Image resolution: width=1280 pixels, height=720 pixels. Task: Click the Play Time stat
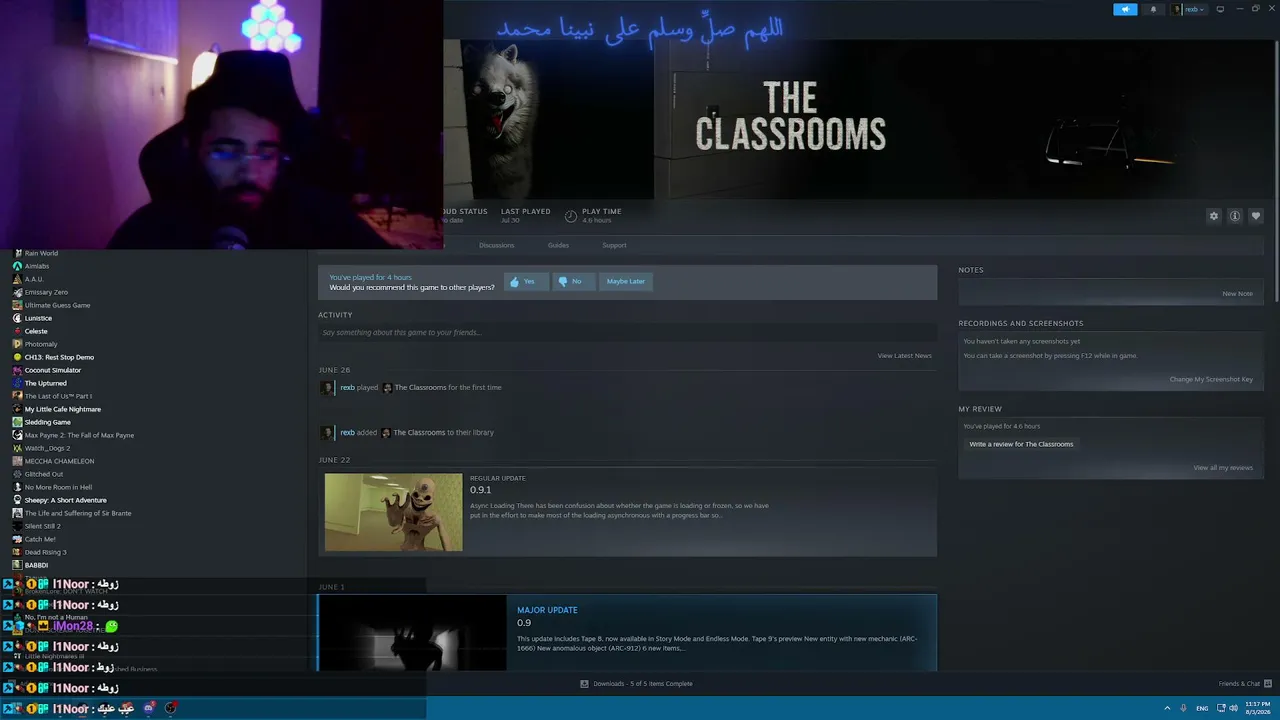593,215
